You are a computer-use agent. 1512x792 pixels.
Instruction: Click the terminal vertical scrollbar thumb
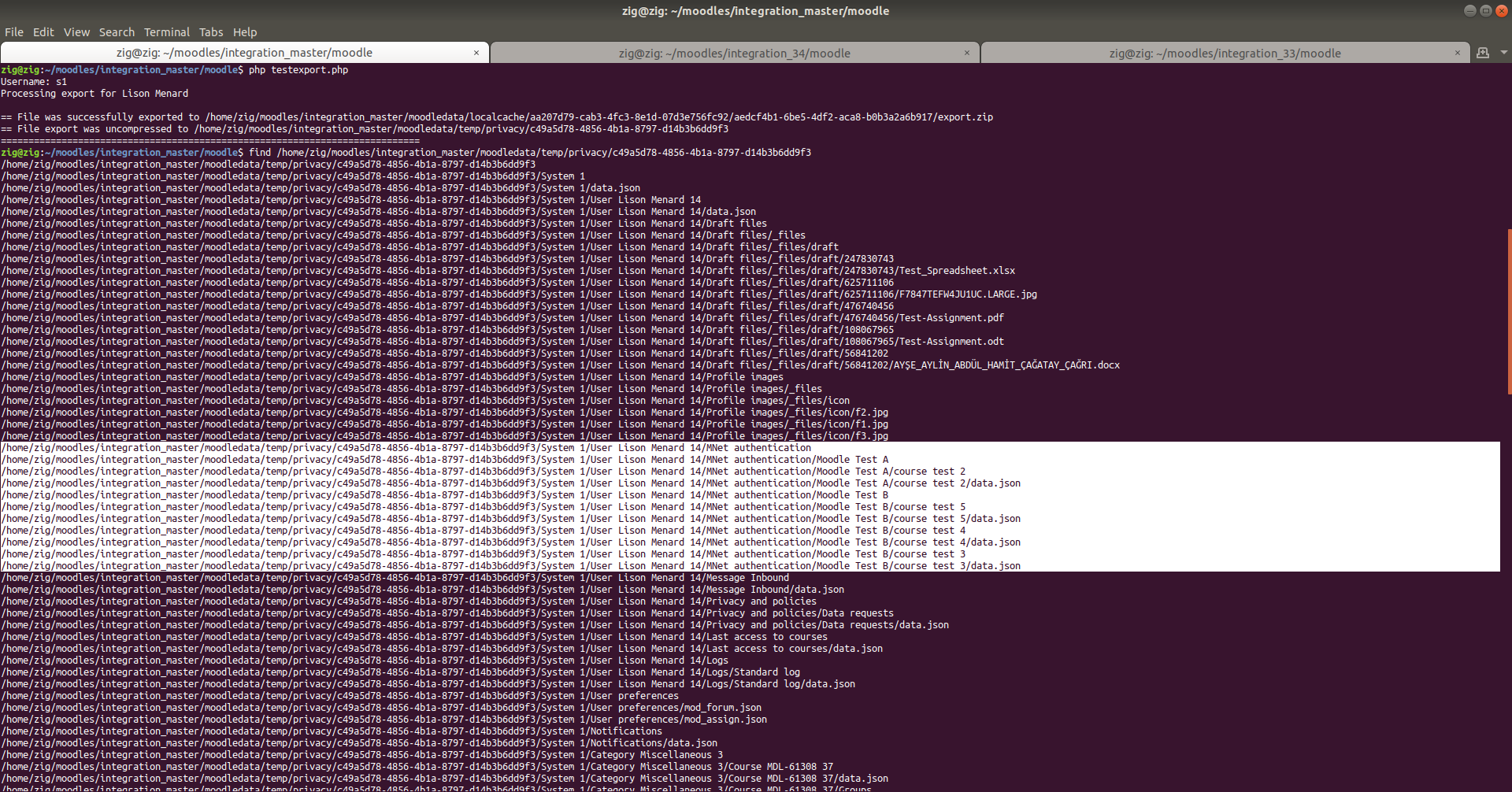coord(1509,312)
